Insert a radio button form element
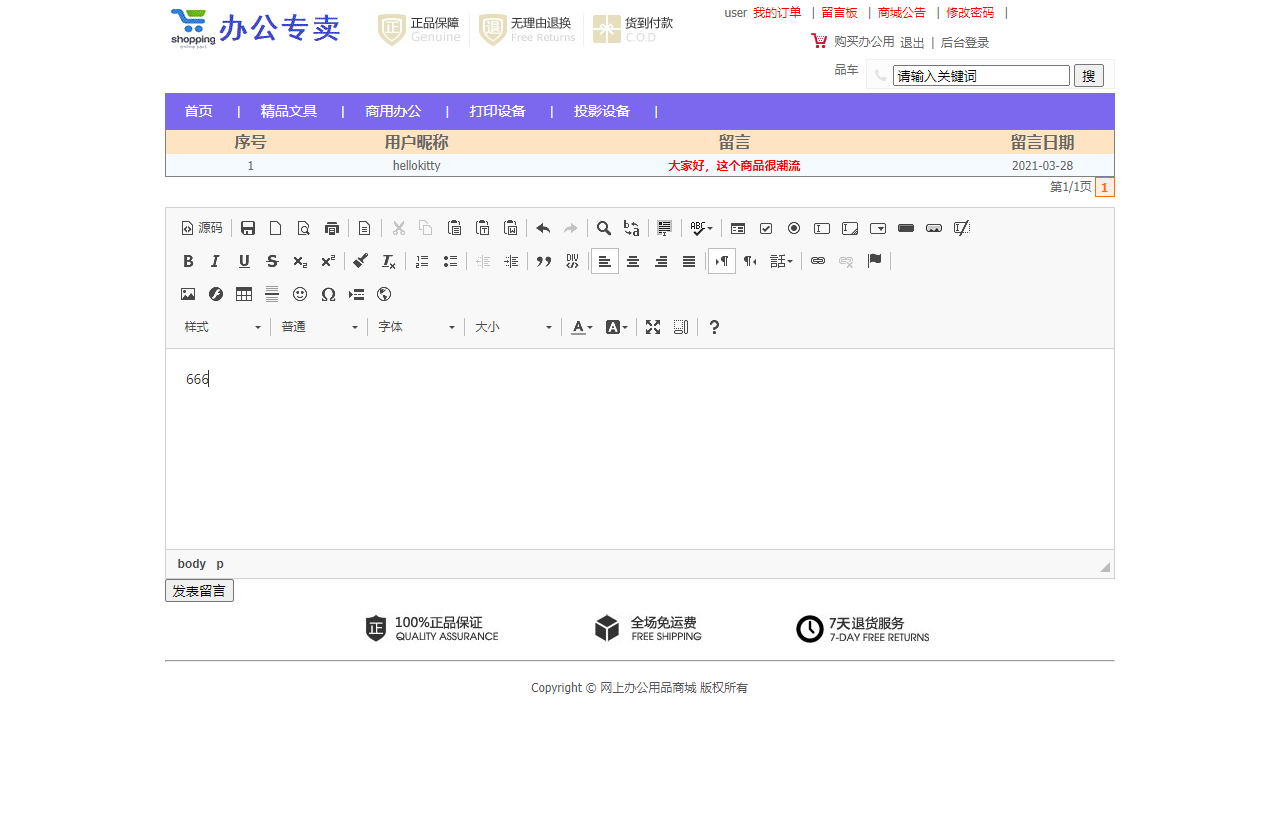Image resolution: width=1287 pixels, height=833 pixels. (x=793, y=228)
